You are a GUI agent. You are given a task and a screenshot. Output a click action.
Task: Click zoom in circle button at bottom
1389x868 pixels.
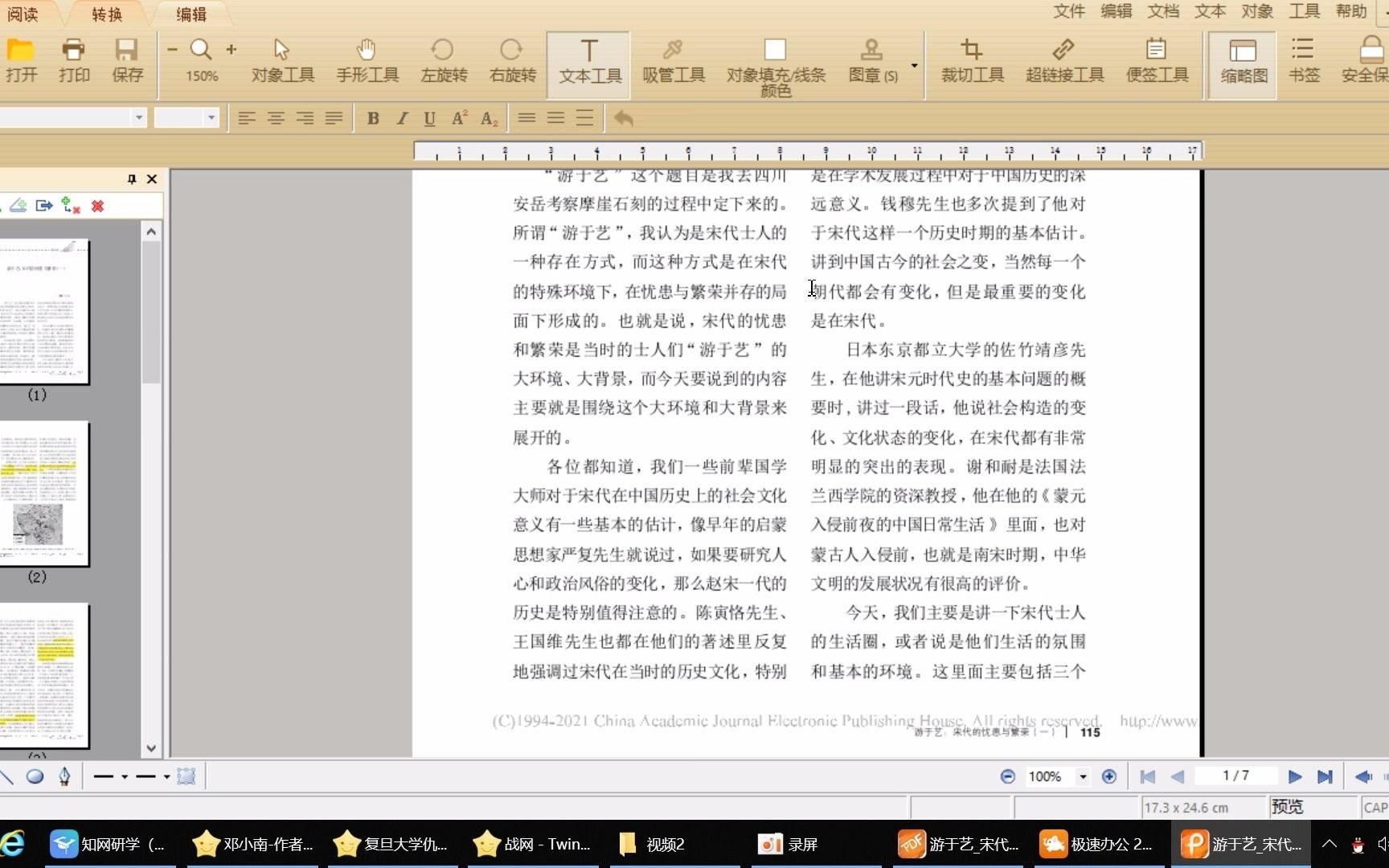[x=1109, y=776]
